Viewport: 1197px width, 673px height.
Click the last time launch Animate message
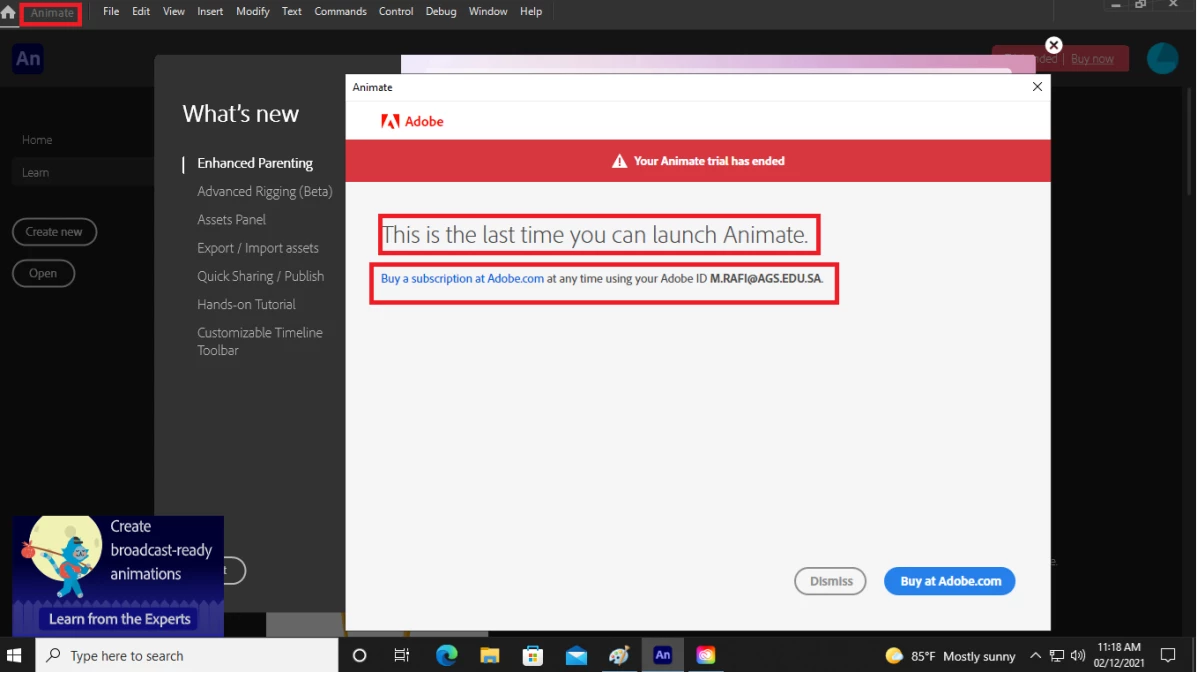pos(595,234)
